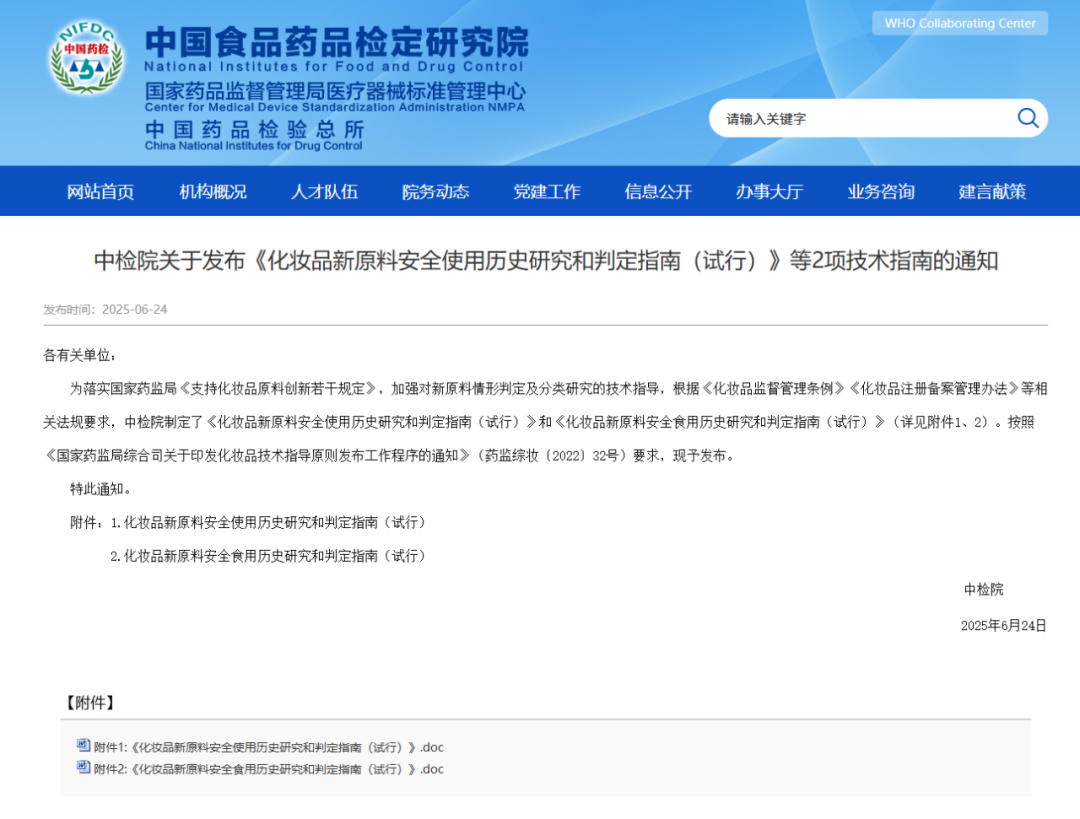Click the date 2025年6月24日
The height and width of the screenshot is (819, 1080).
(1004, 625)
